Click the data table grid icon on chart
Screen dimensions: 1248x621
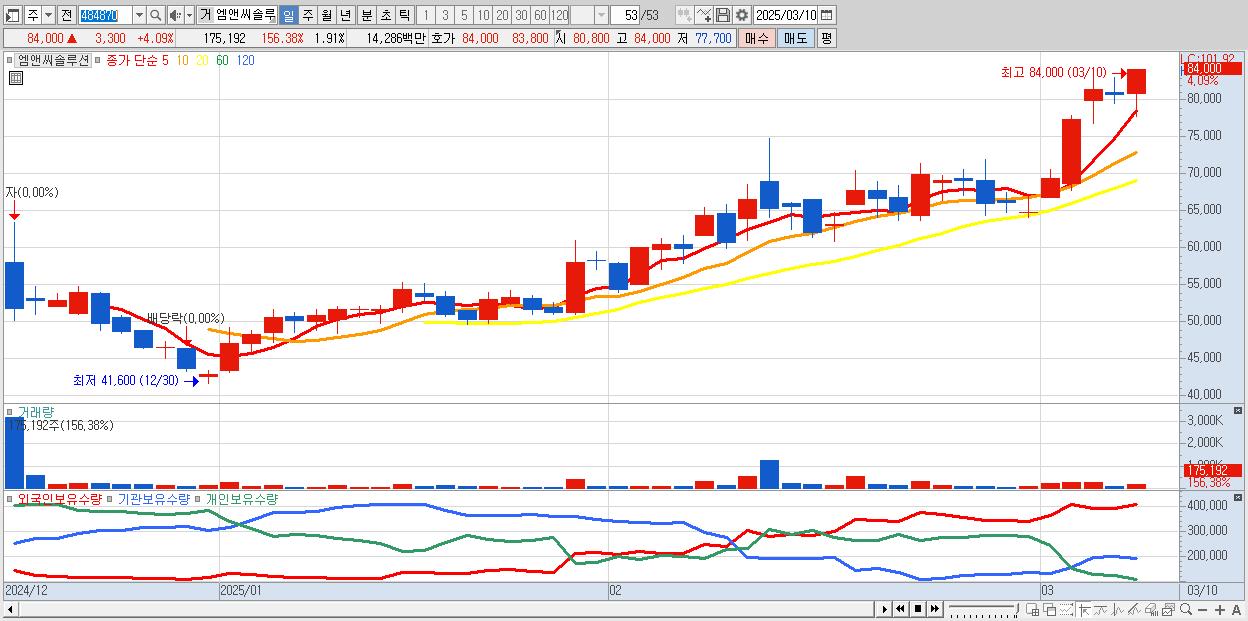[x=16, y=78]
